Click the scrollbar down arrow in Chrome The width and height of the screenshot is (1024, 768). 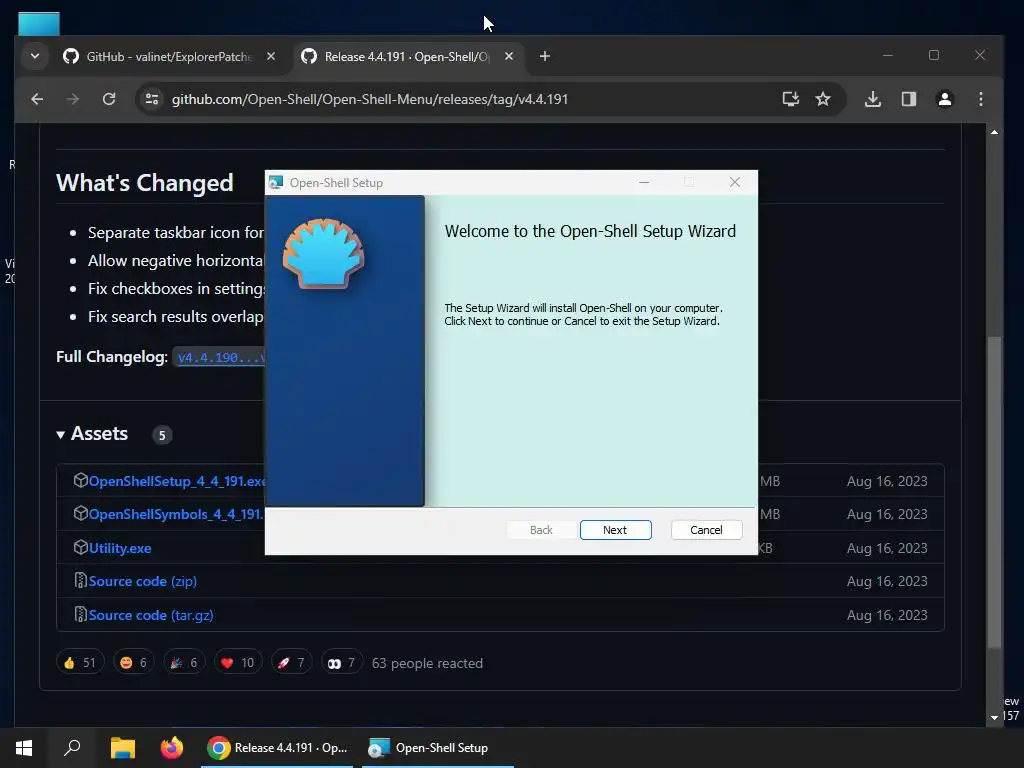click(x=994, y=717)
